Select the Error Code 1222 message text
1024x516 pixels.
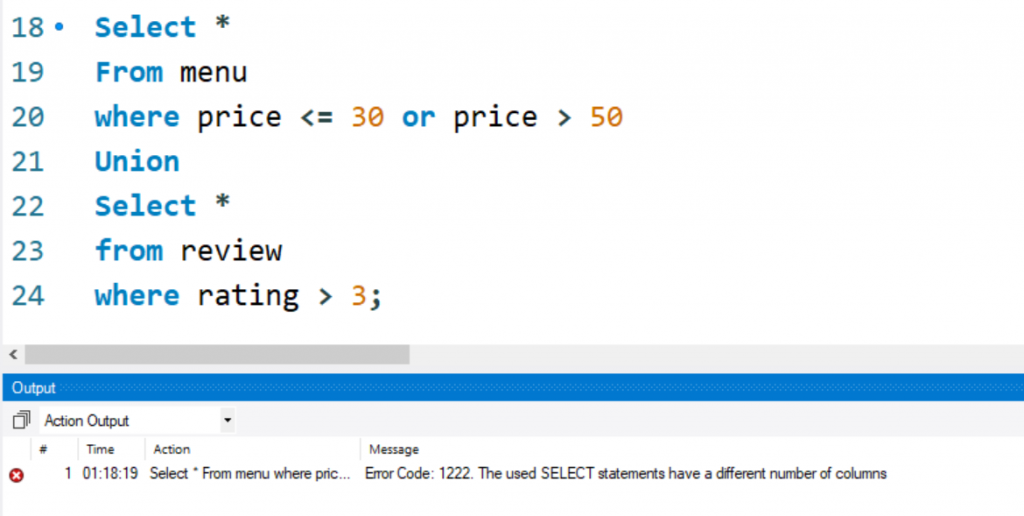coord(626,474)
